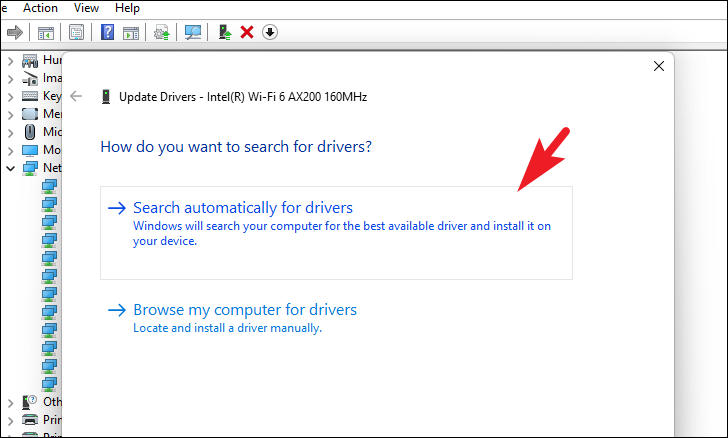Click the 'Update Drivers - Intel(R) Wi-Fi 6 AX200 160MHz' title
Viewport: 728px width, 438px height.
pyautogui.click(x=243, y=97)
